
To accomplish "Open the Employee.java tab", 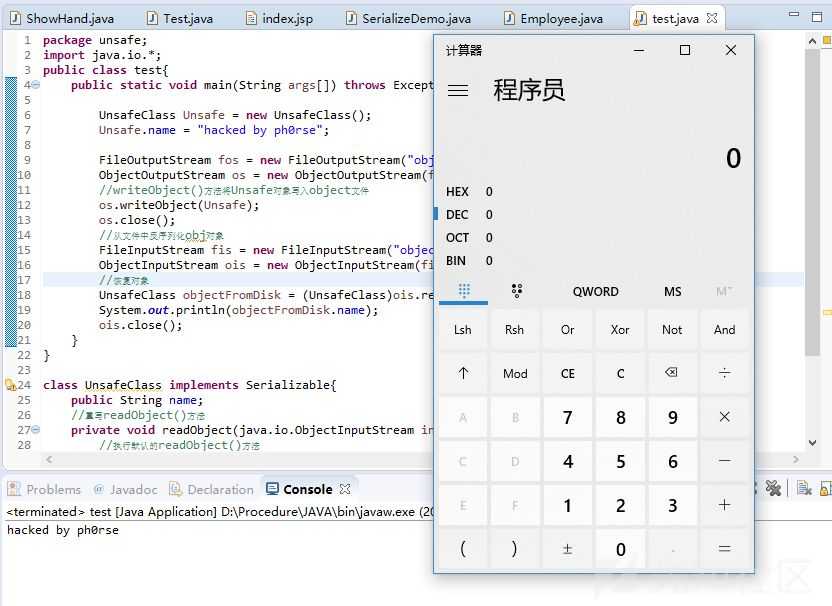I will point(554,19).
